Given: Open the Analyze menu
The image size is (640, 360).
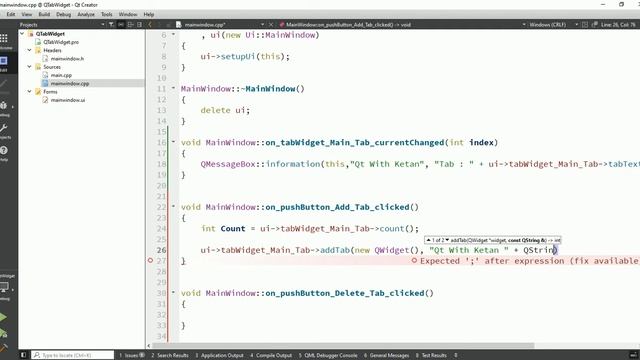Looking at the screenshot, I should pos(86,14).
